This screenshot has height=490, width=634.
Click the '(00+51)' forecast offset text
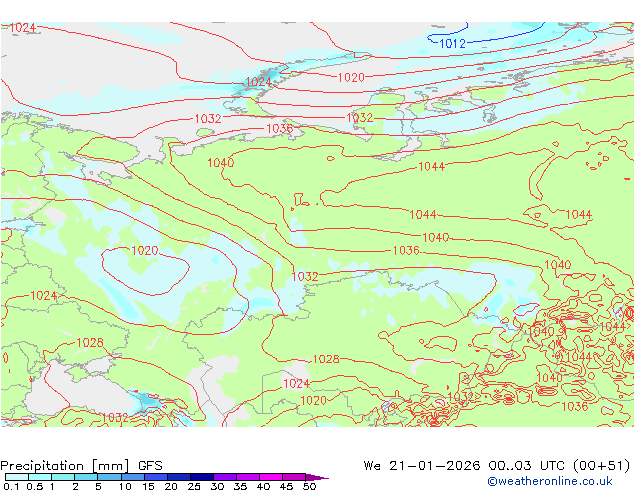tap(601, 466)
